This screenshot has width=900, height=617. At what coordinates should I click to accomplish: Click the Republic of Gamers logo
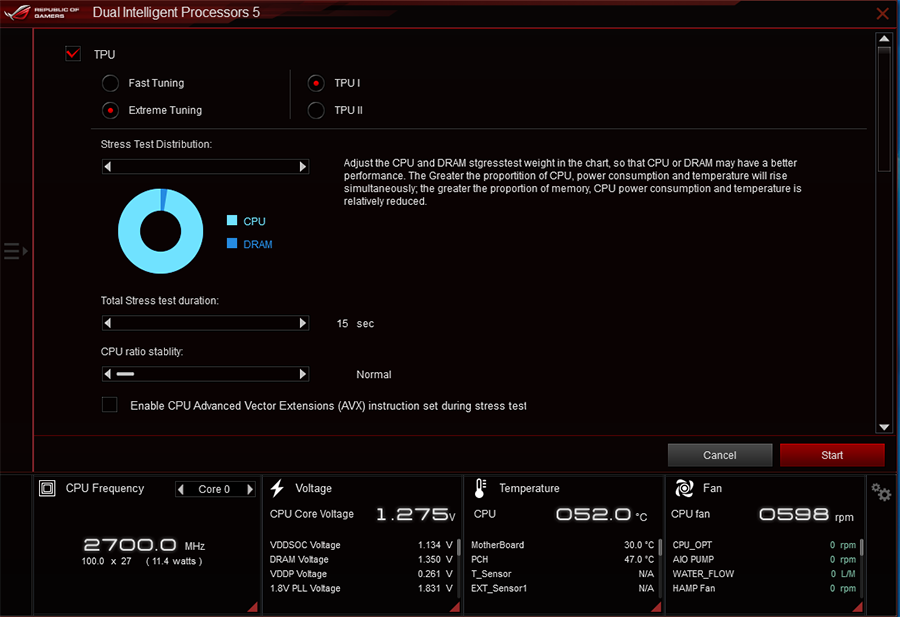[x=41, y=12]
